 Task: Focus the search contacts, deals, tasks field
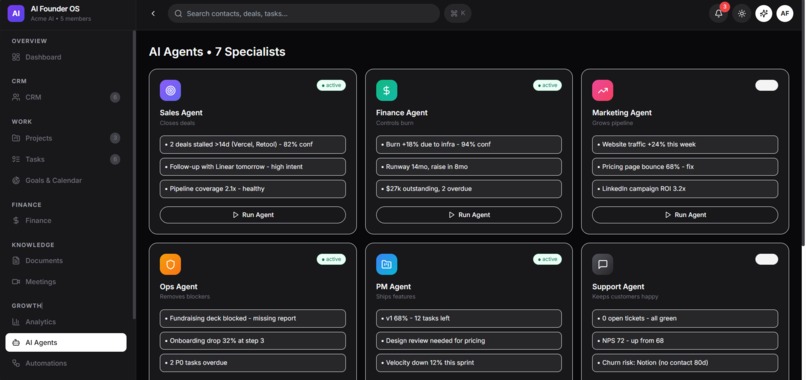pos(304,13)
